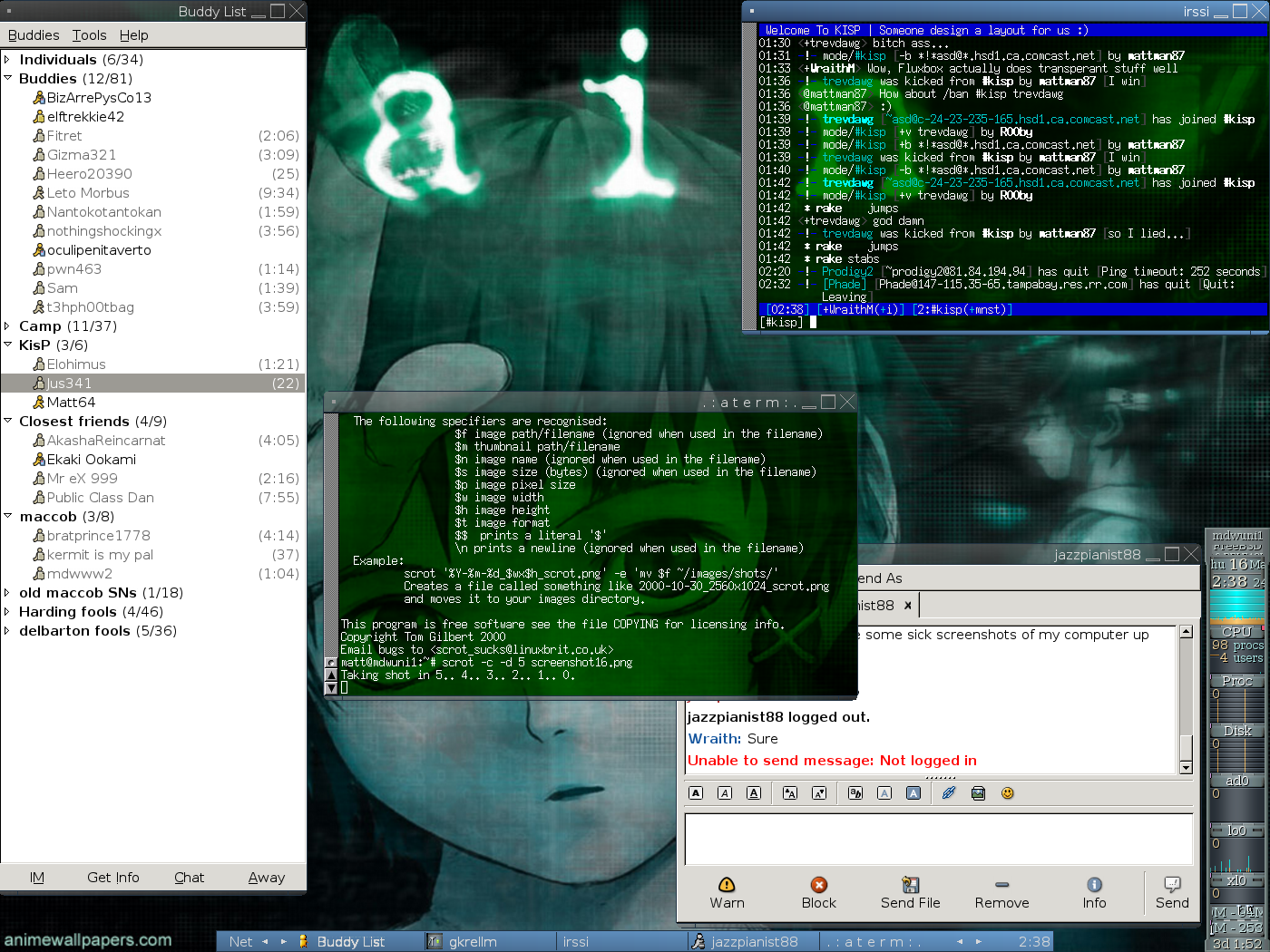Click the Warn icon in conversation window

727,885
